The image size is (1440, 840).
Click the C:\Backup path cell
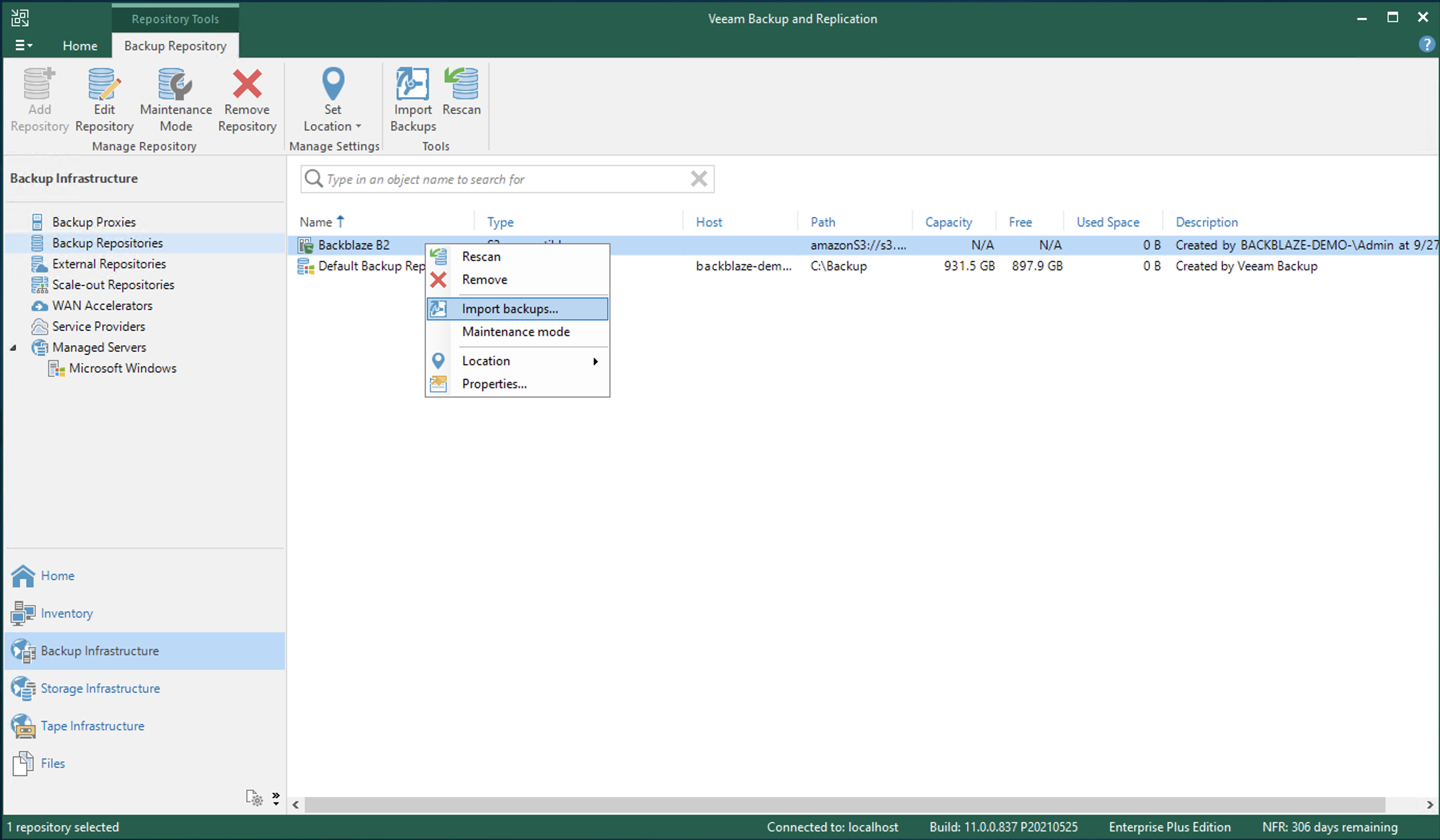pos(838,266)
